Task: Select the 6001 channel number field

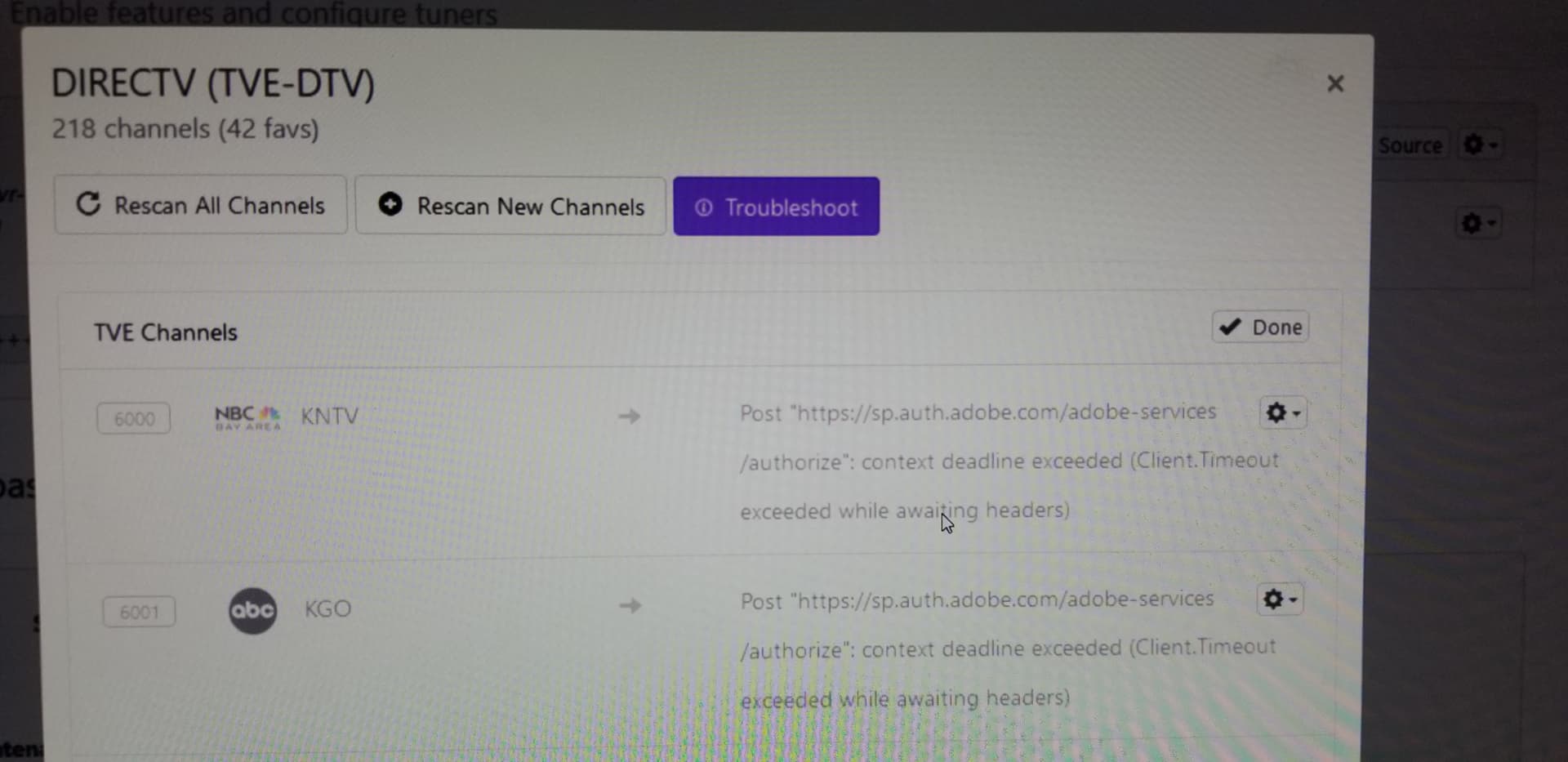Action: click(139, 612)
